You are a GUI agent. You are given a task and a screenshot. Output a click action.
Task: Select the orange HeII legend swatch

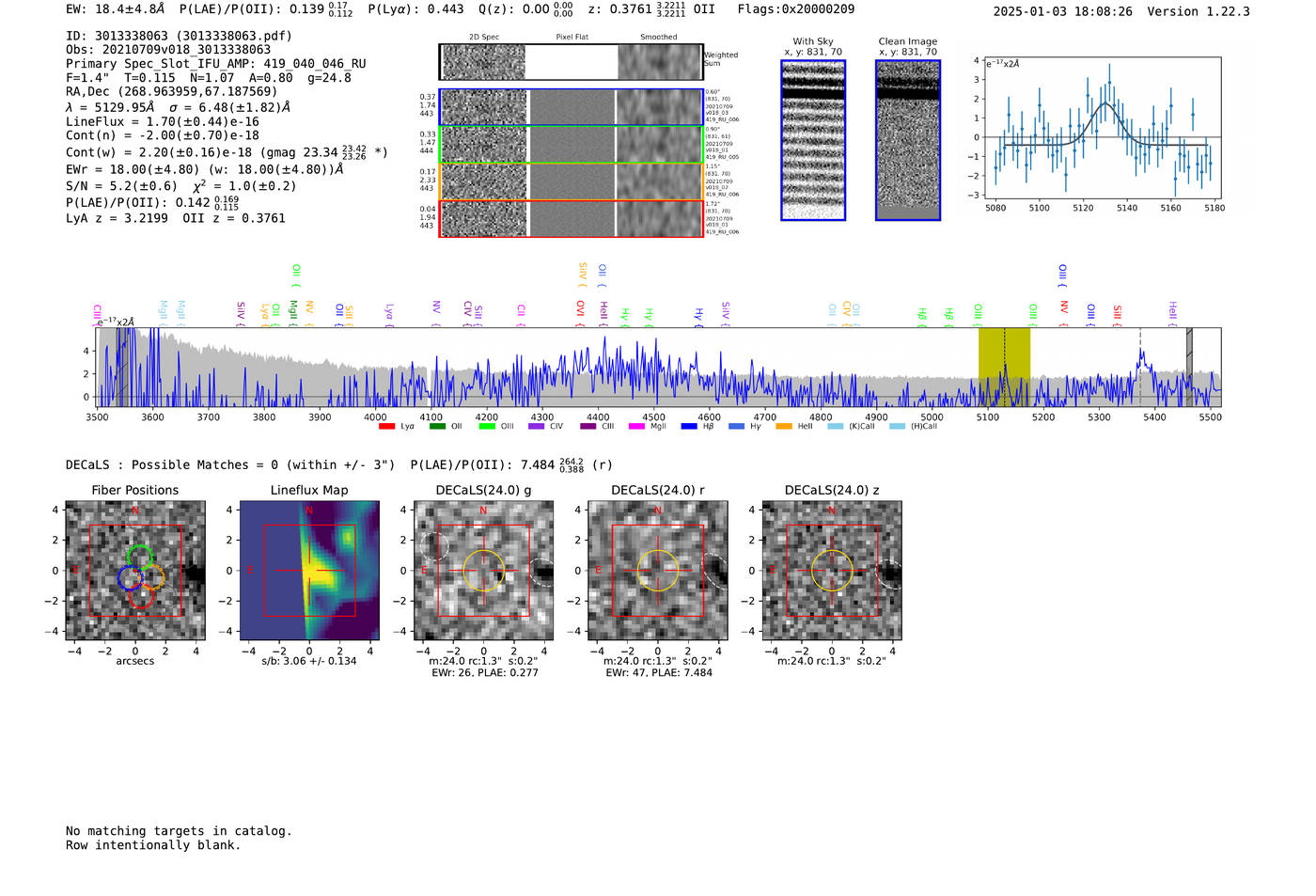784,427
